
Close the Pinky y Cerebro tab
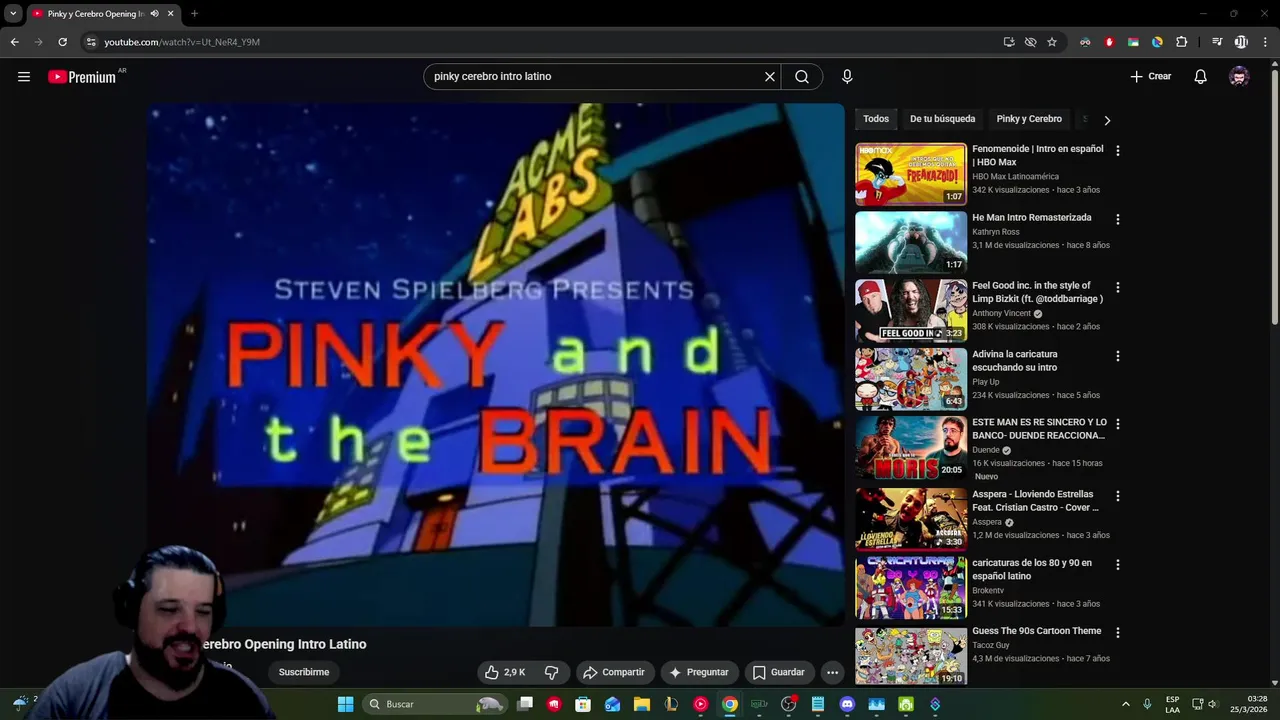pyautogui.click(x=171, y=14)
